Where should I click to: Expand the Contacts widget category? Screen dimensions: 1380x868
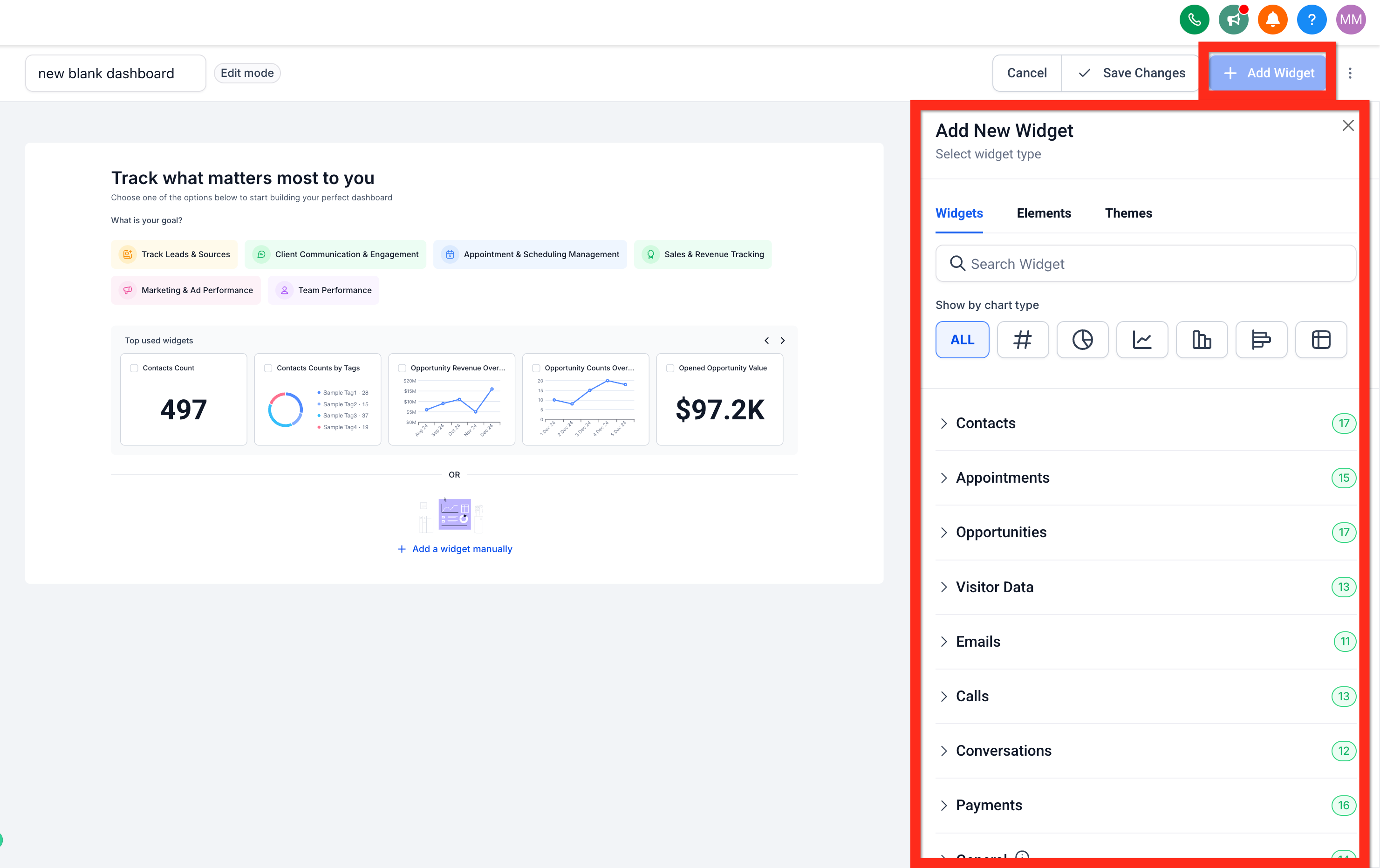[x=986, y=424]
